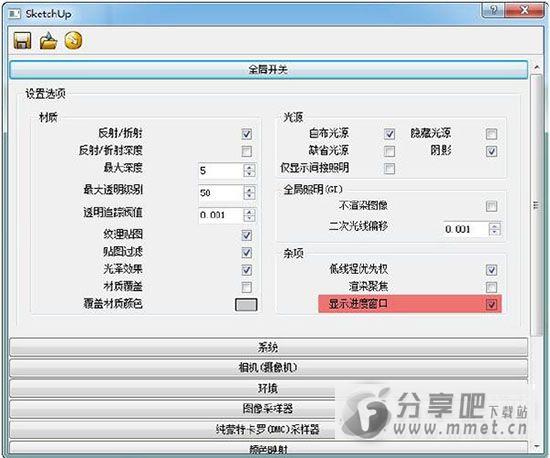This screenshot has height=458, width=550.
Task: Toggle the 纹理贴图 checkbox
Action: pos(247,235)
